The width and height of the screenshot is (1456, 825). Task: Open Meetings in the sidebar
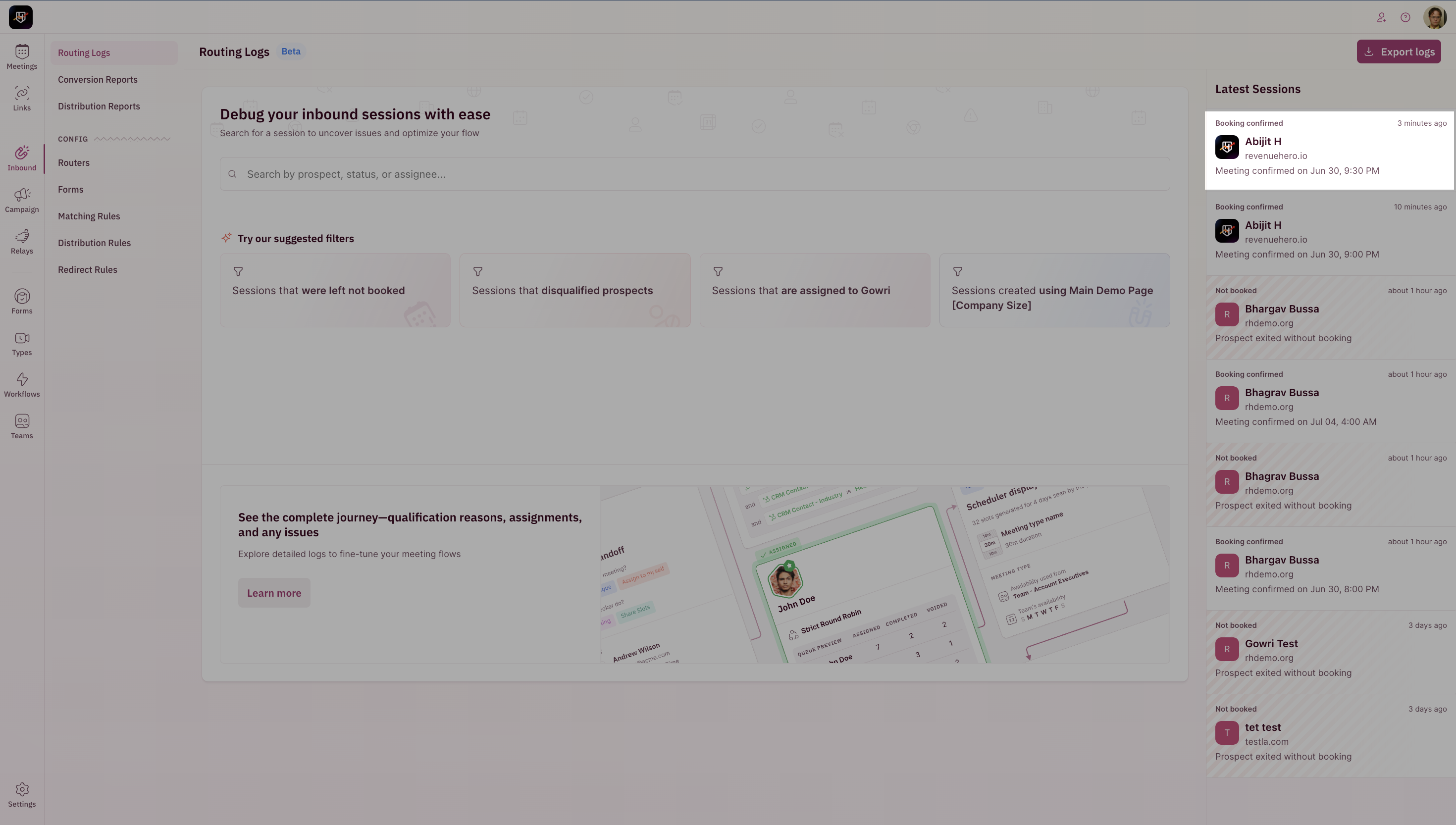(x=22, y=57)
